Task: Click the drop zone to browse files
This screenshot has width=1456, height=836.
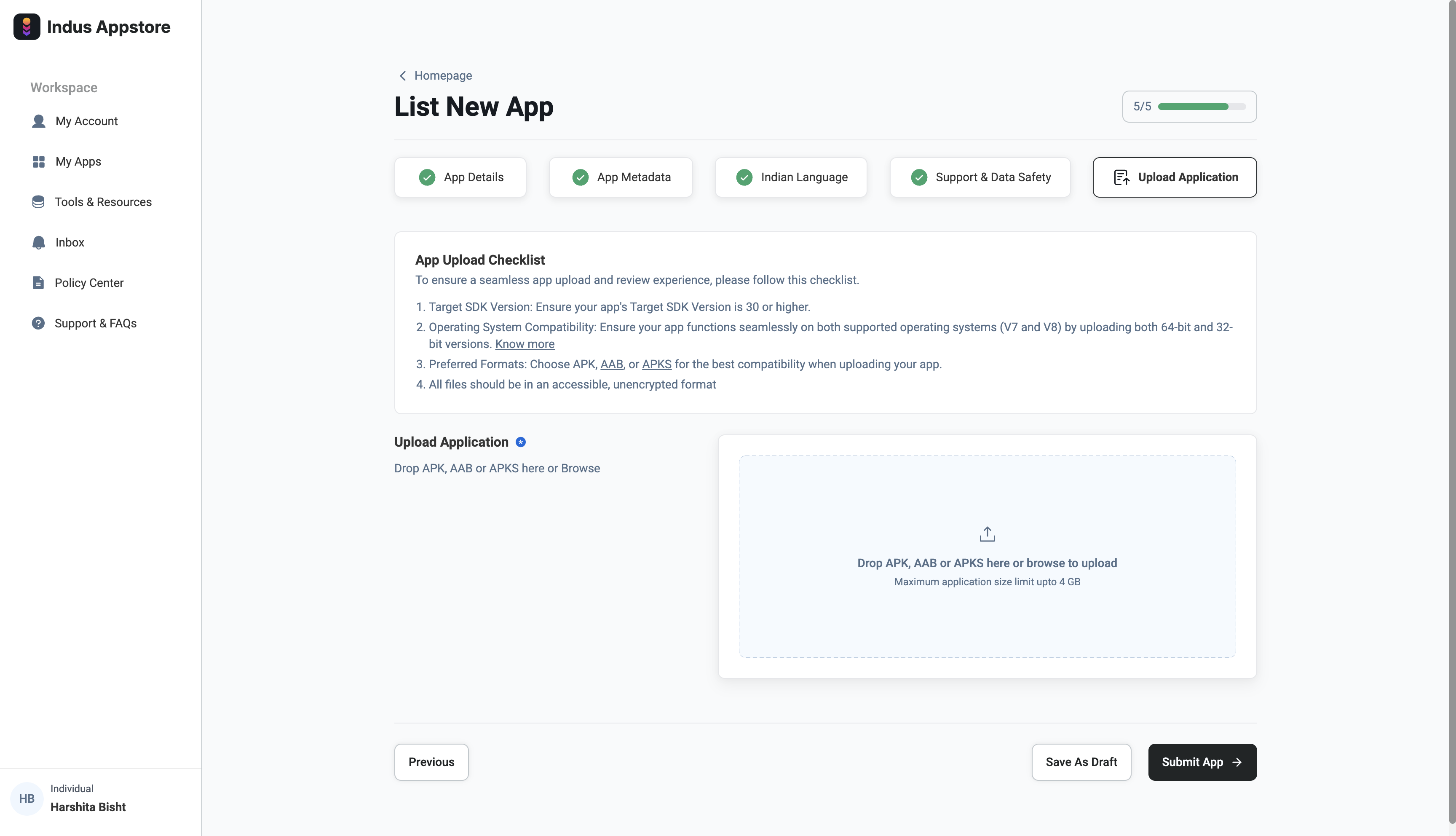Action: tap(987, 556)
